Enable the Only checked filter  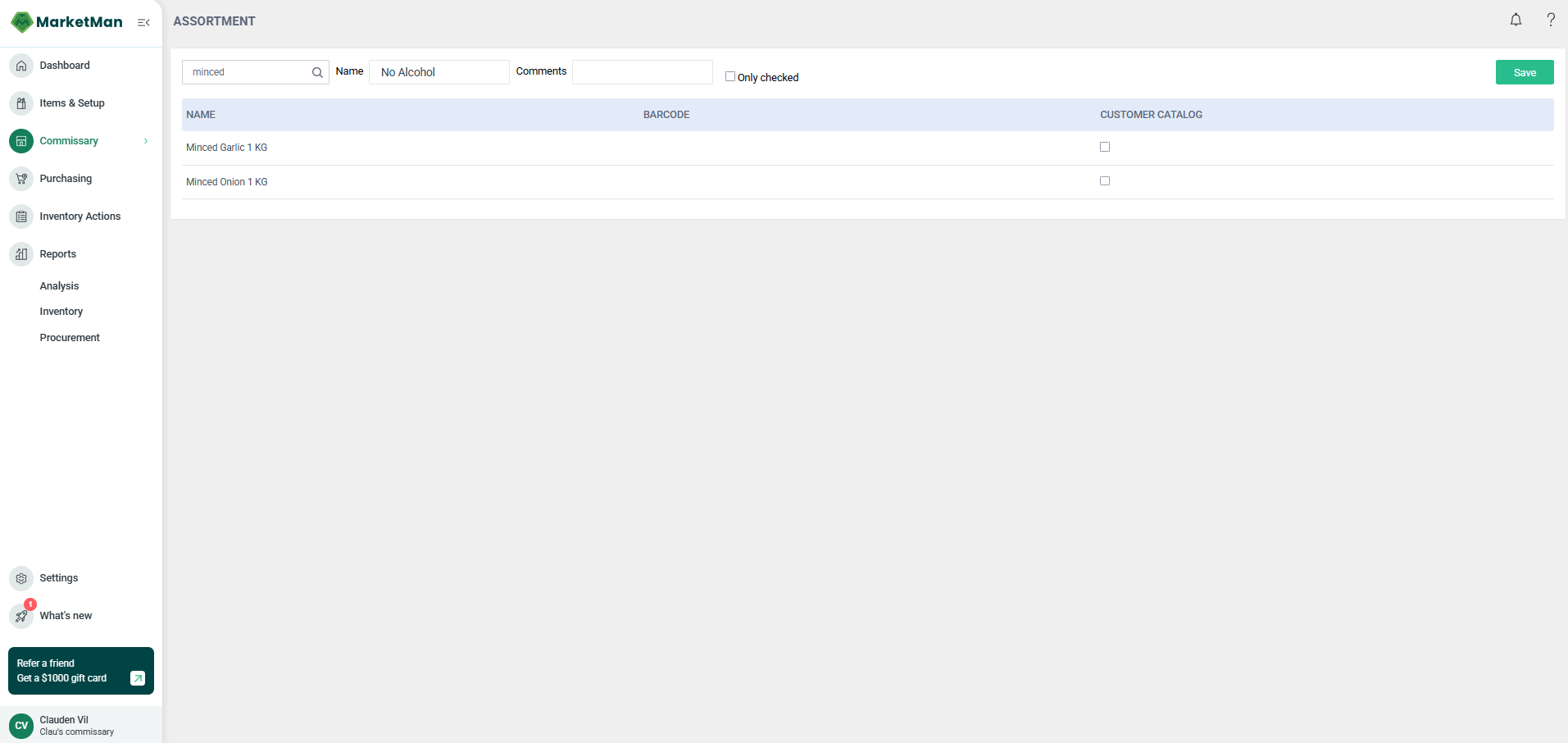click(x=729, y=75)
